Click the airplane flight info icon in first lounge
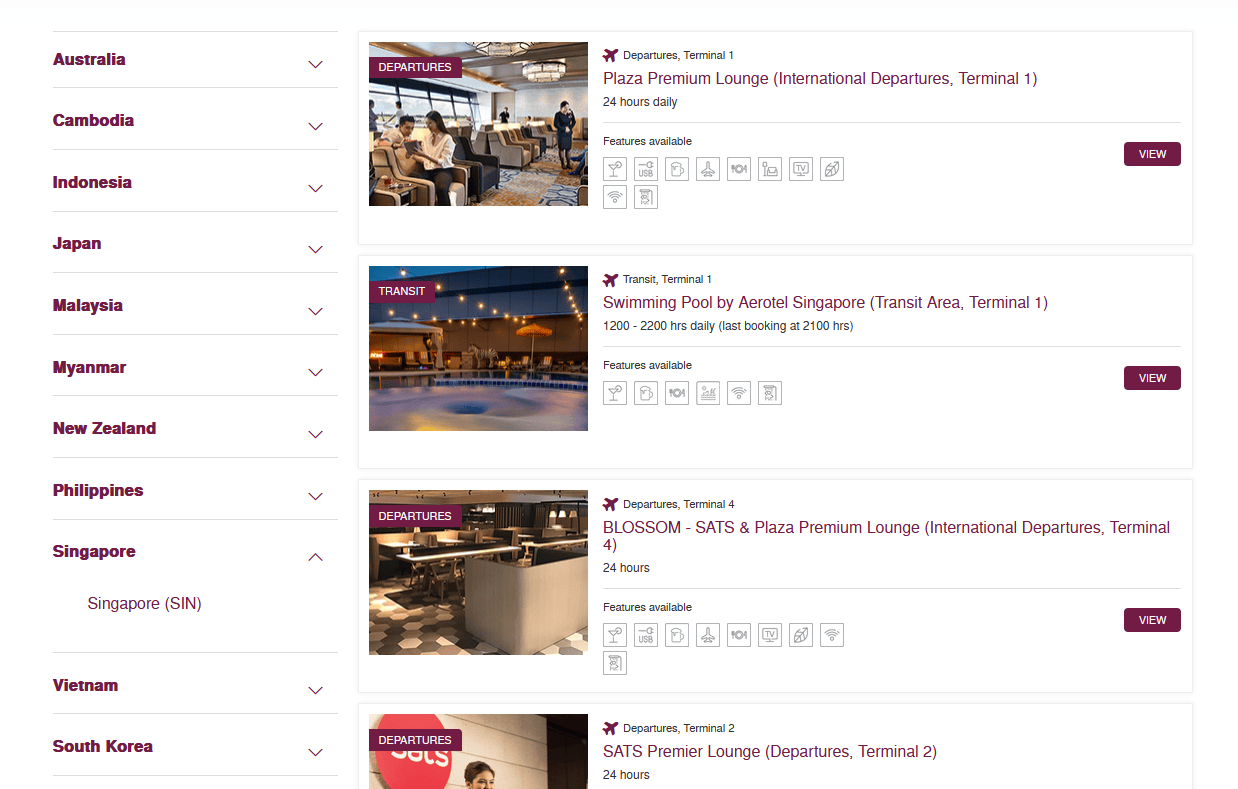Viewport: 1238px width, 789px height. pos(708,169)
